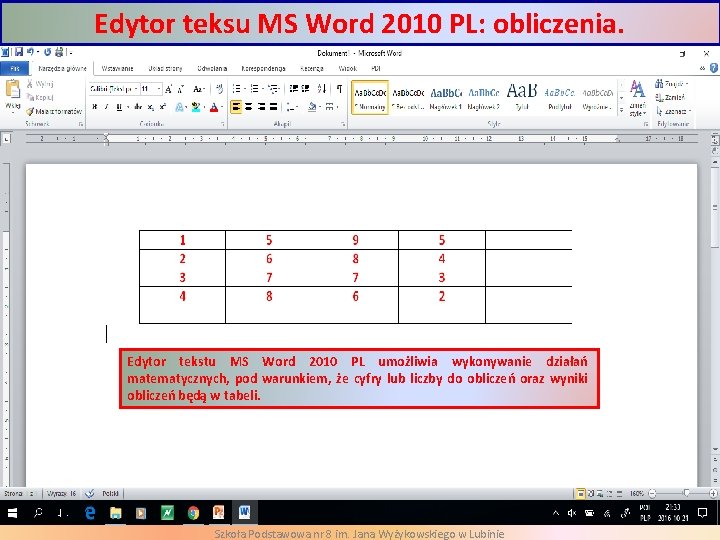Screen dimensions: 720x540
Task: Select align left paragraph button
Action: (x=236, y=107)
